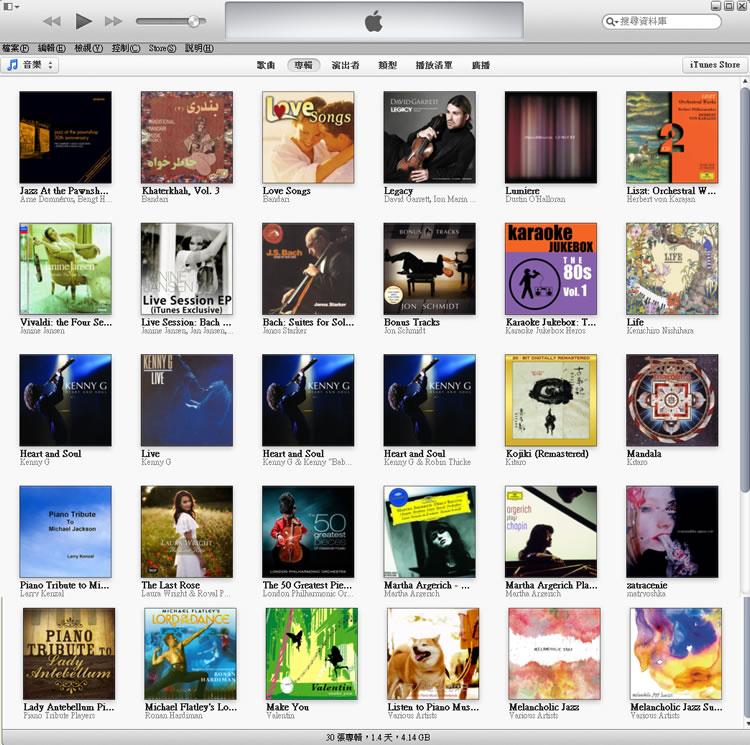Open the 檔案 menu

(x=15, y=48)
